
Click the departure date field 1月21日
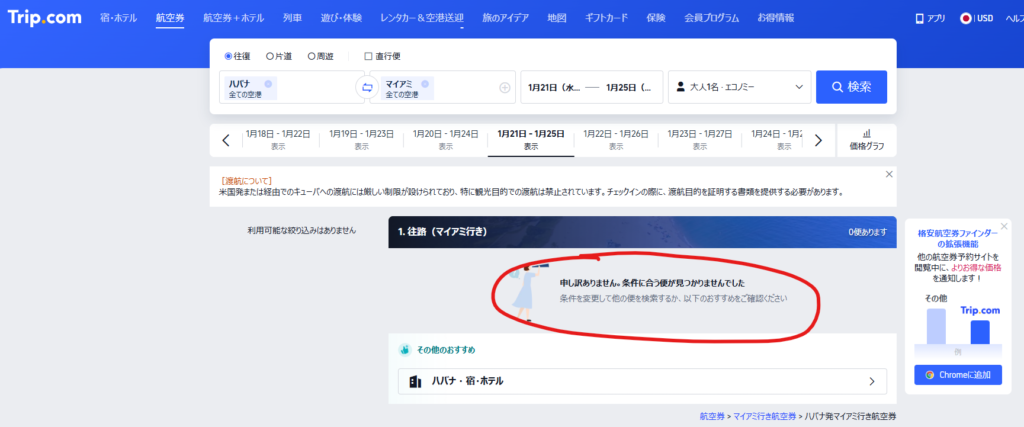click(x=551, y=88)
